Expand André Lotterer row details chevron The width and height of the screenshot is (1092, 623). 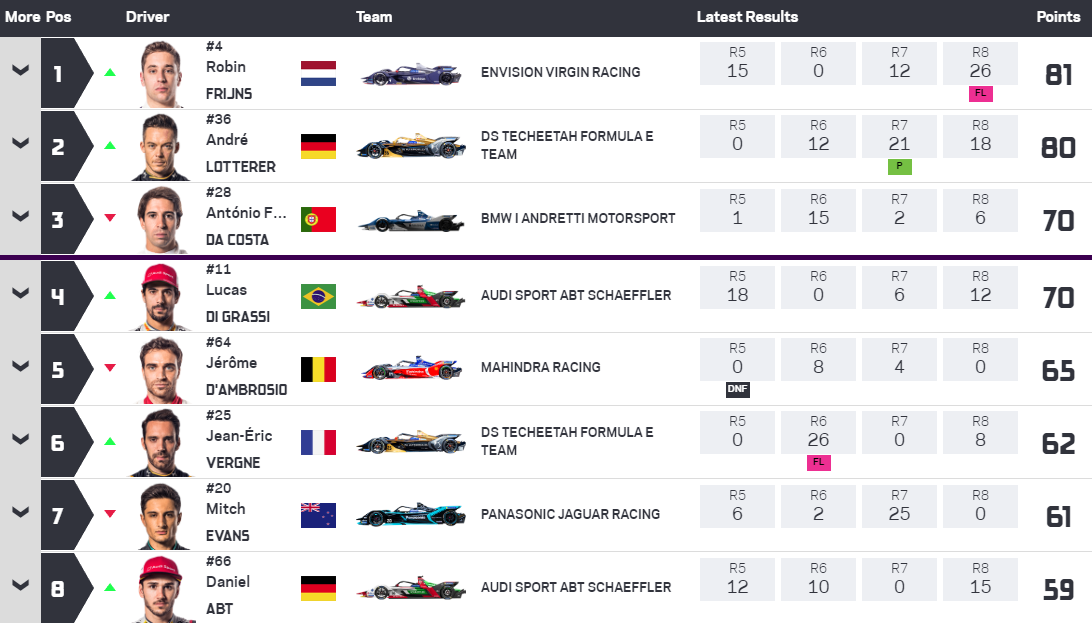point(20,144)
